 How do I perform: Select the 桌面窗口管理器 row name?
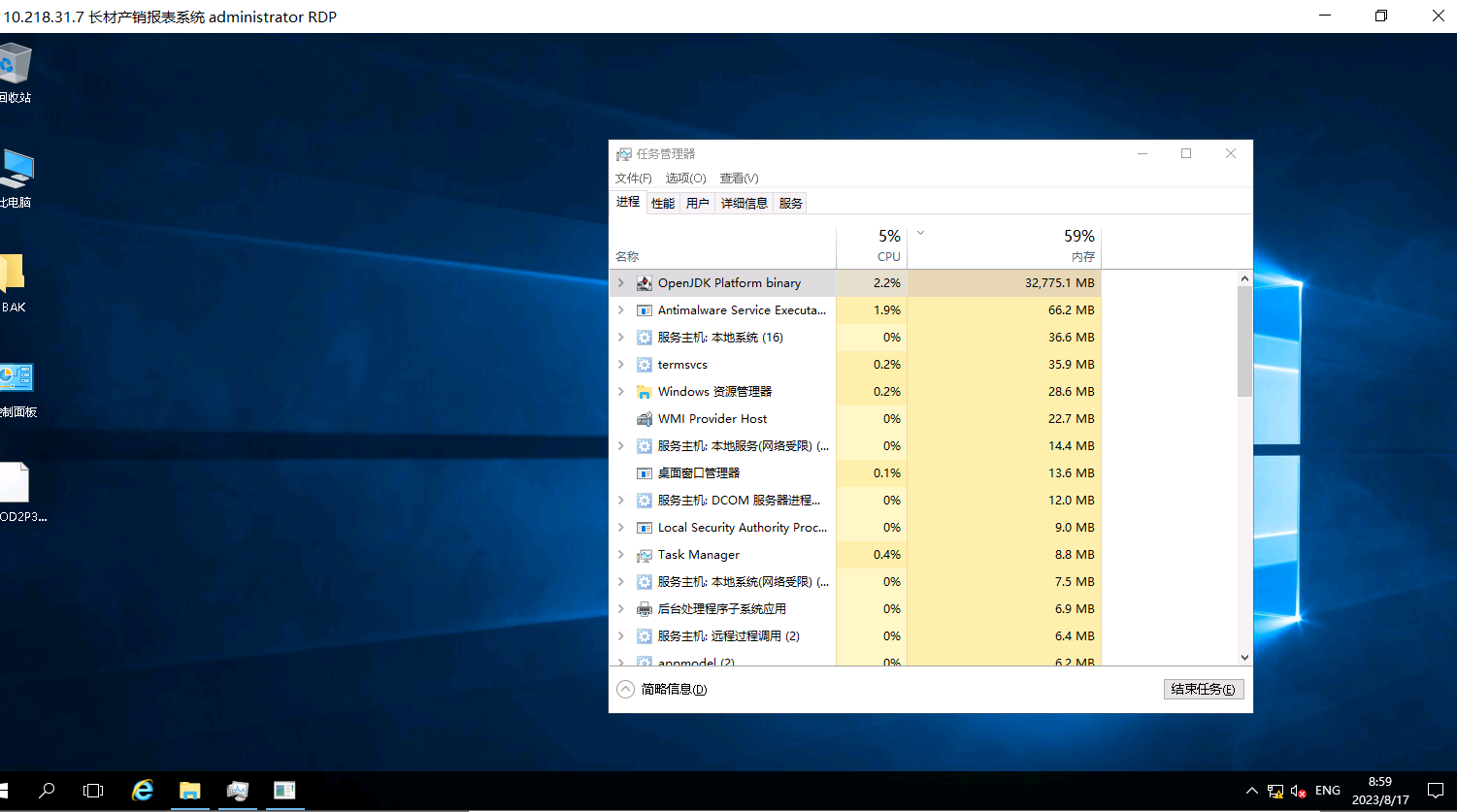[x=699, y=473]
